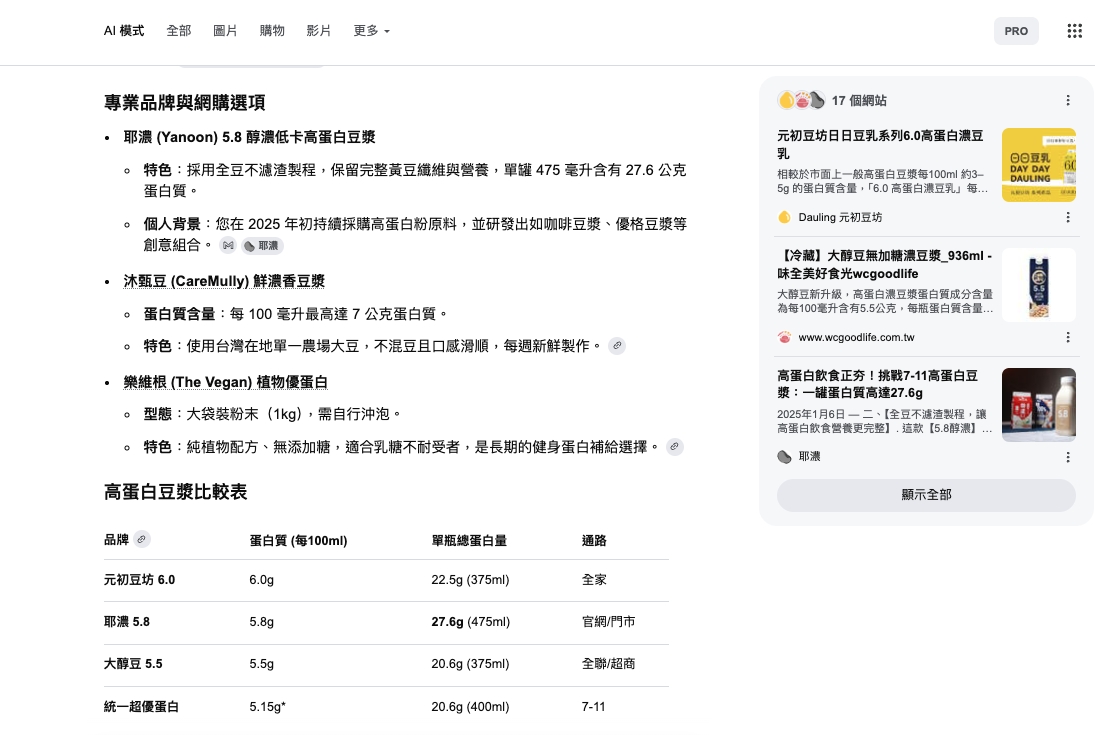The image size is (1095, 735).
Task: Open the 大醇豆 carton thumbnail
Action: tap(1038, 285)
